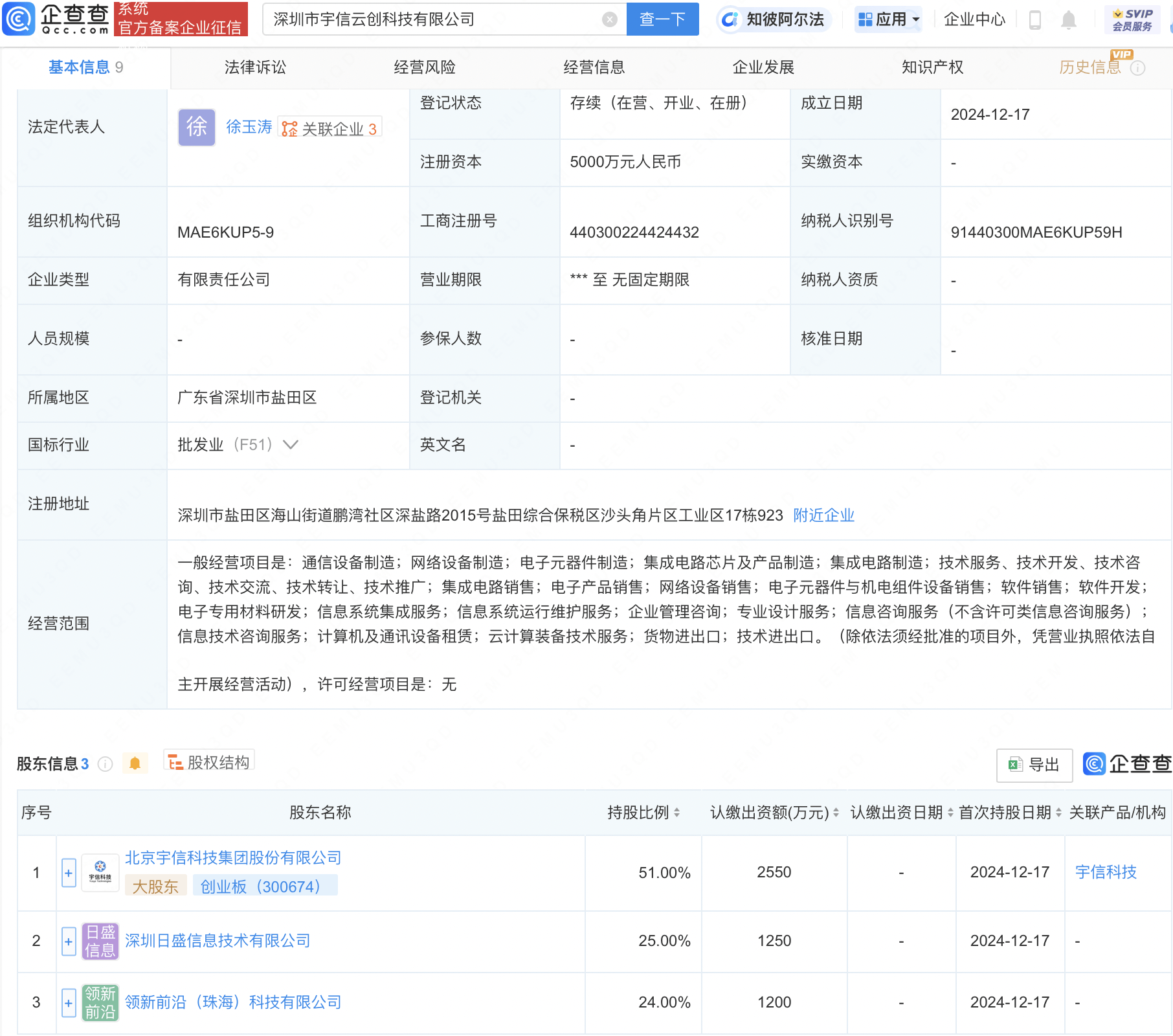
Task: Click the 创业板 (300674) stock tag
Action: click(264, 886)
